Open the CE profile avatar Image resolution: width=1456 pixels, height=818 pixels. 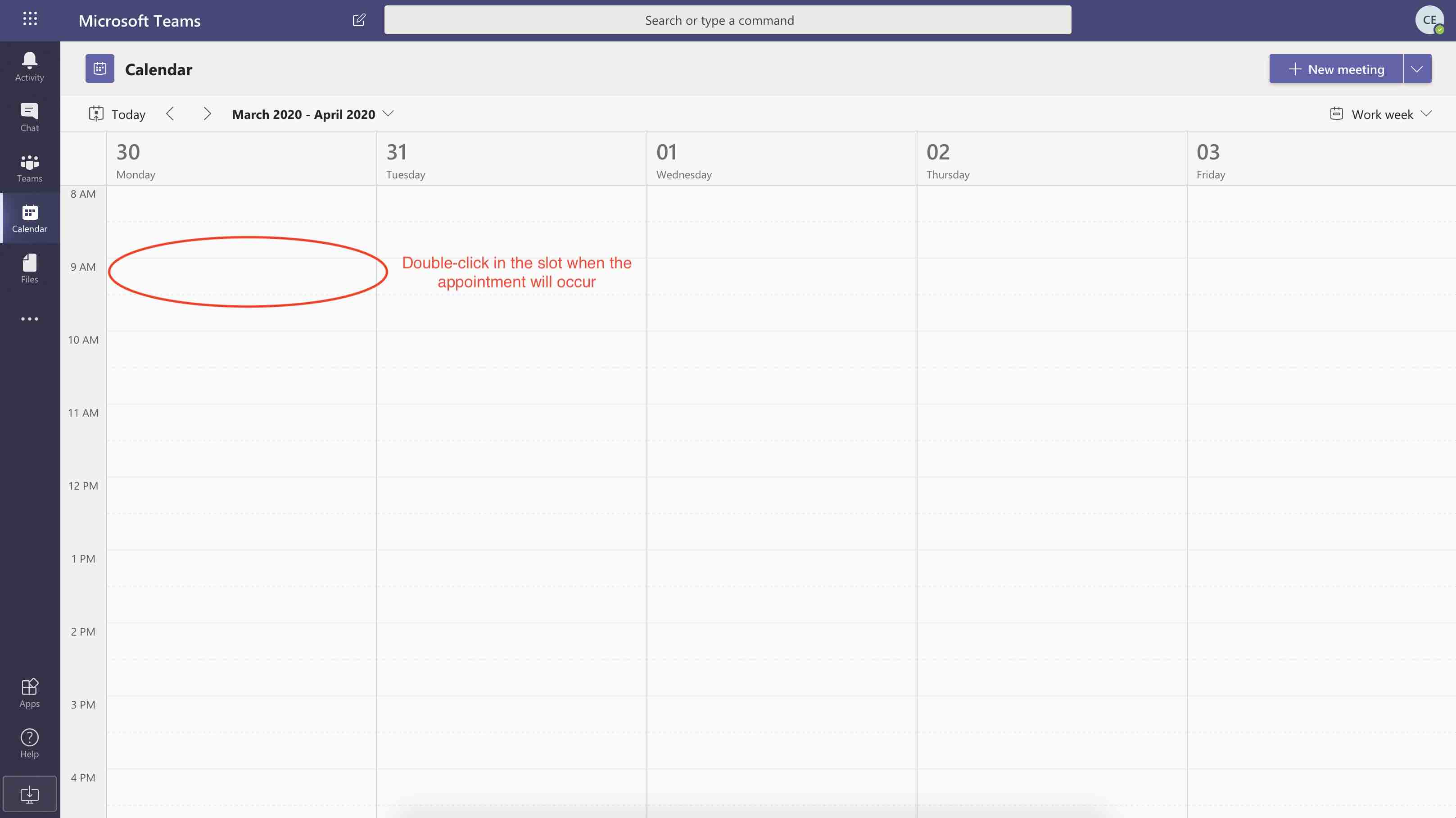point(1429,20)
